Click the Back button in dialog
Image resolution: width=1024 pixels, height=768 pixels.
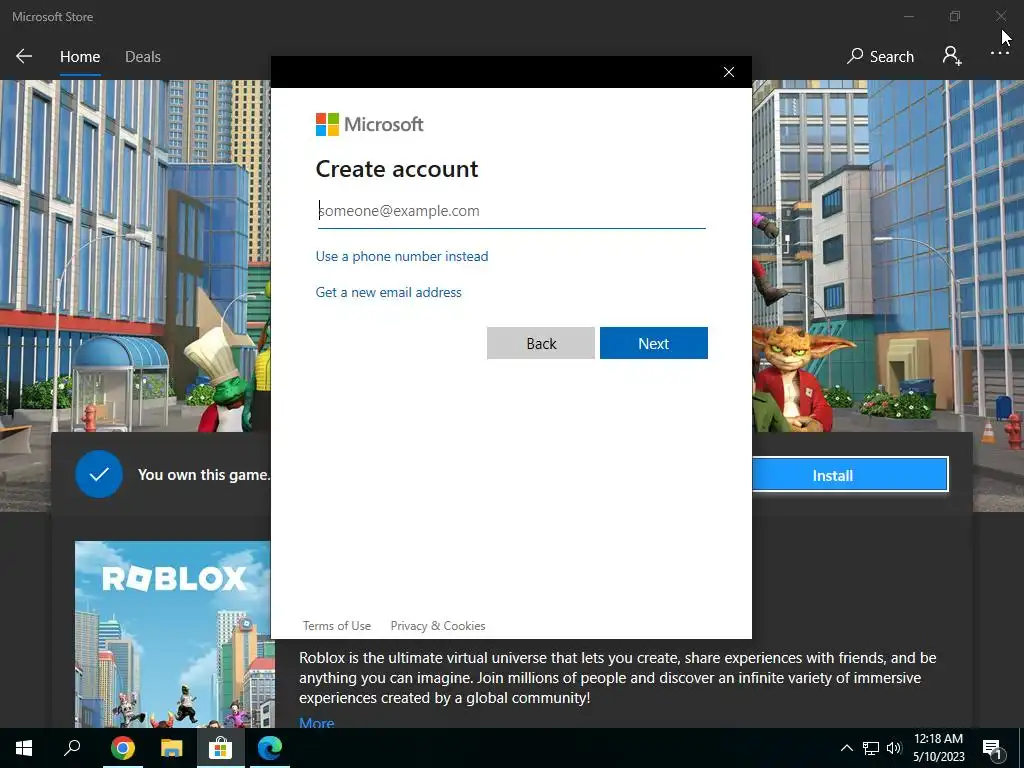[x=541, y=344]
